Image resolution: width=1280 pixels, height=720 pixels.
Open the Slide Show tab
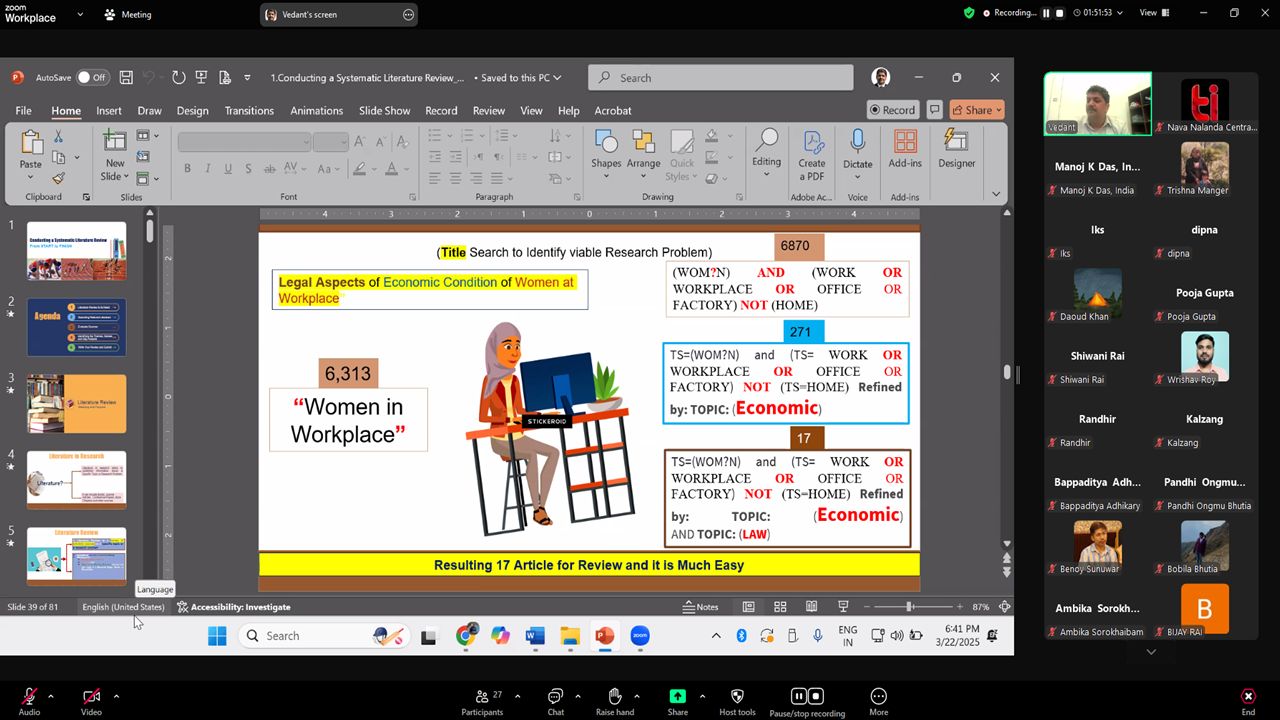384,111
